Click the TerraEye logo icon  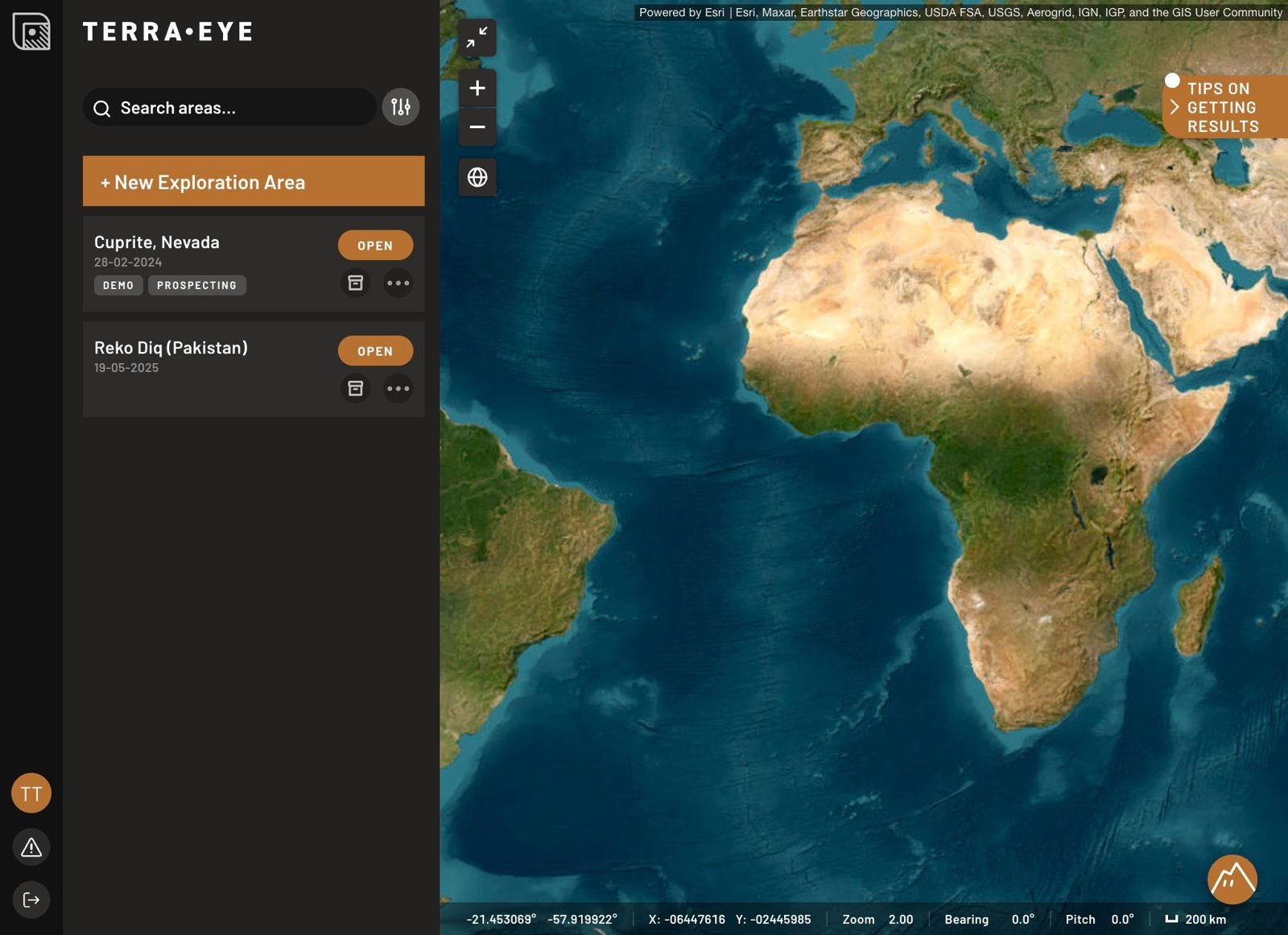pos(31,31)
